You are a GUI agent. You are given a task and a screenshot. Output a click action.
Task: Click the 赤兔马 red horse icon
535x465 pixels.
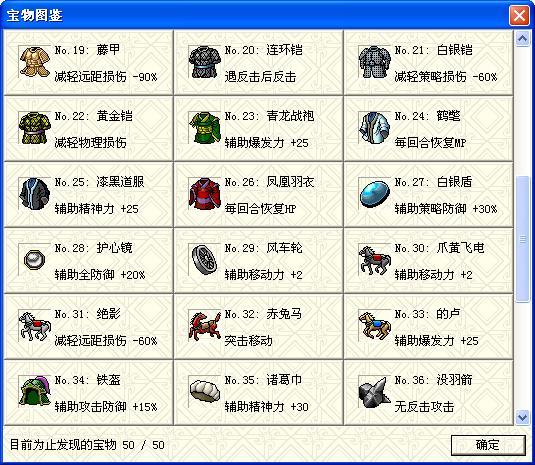point(205,325)
